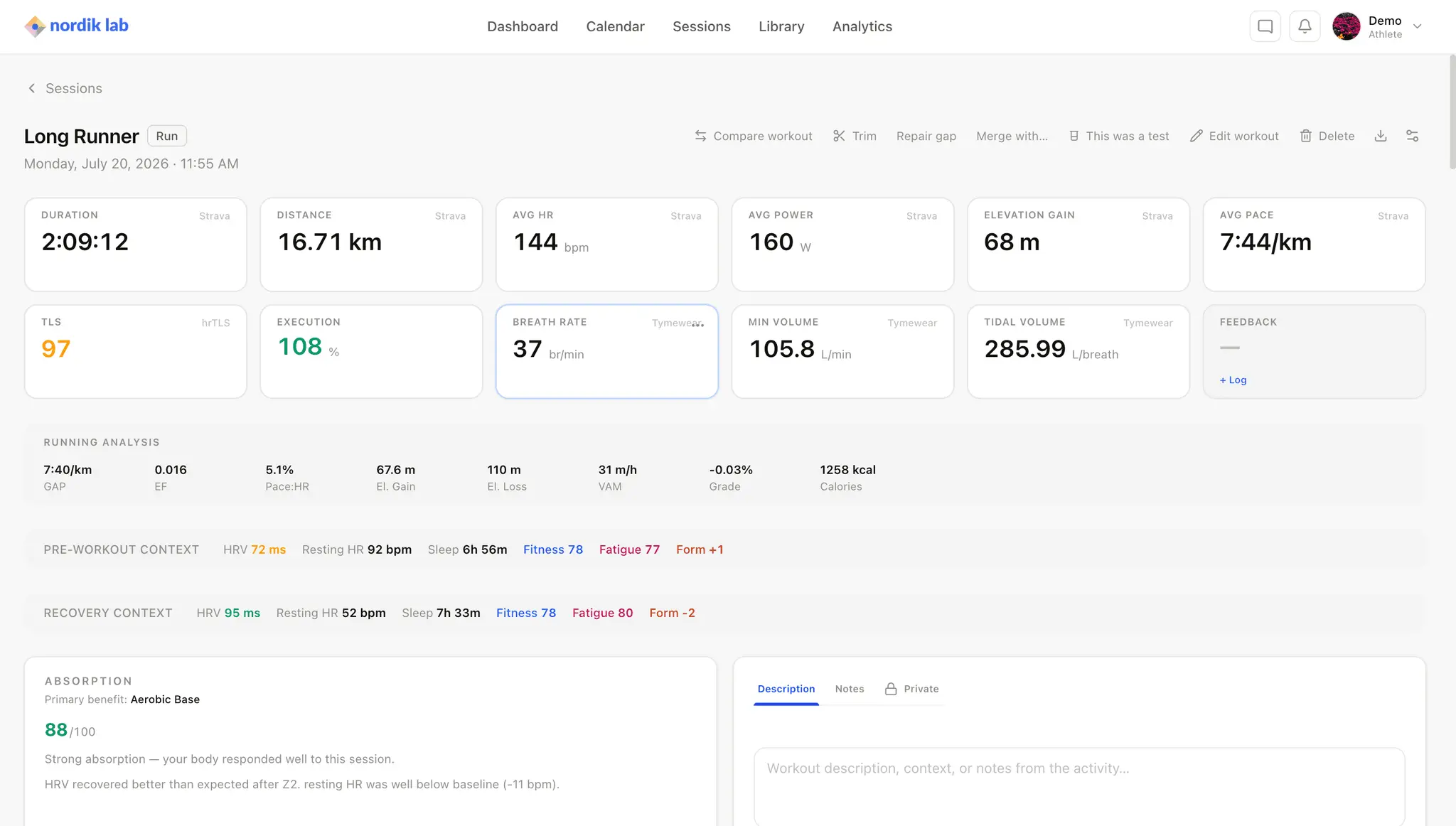The image size is (1456, 826).
Task: Click the Run tag badge
Action: (x=167, y=136)
